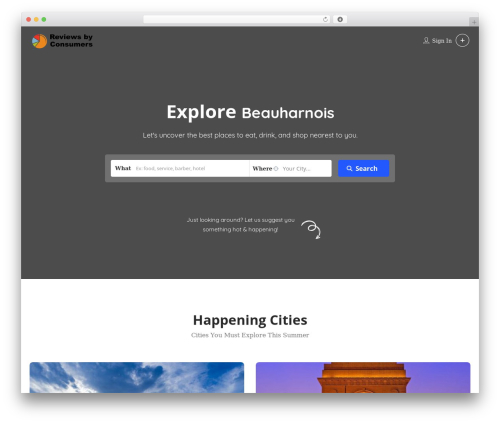Screen dimensions: 500x423
Task: Click the circled plus icon in header
Action: [x=462, y=41]
